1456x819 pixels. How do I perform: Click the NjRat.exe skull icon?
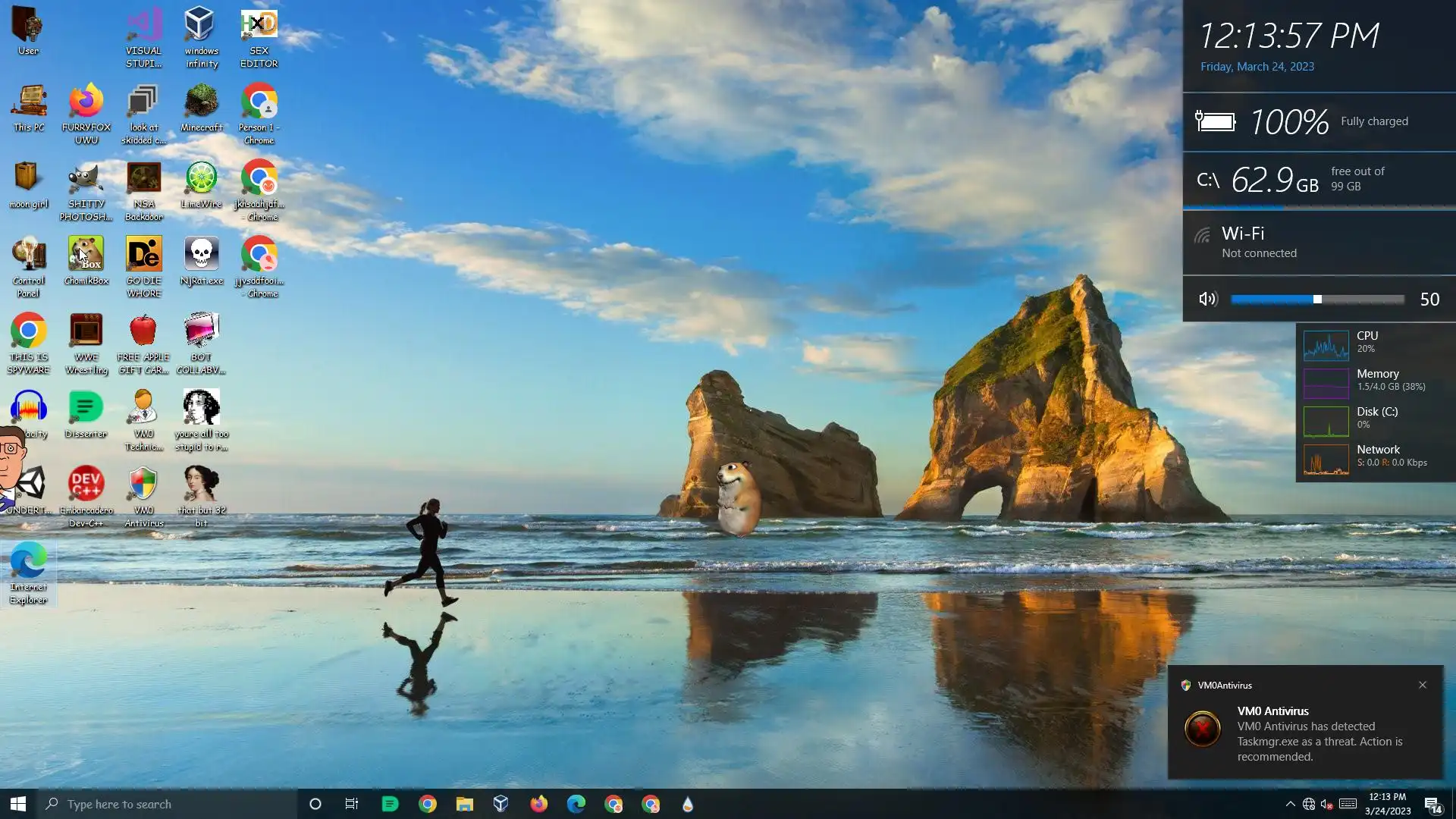pos(201,255)
